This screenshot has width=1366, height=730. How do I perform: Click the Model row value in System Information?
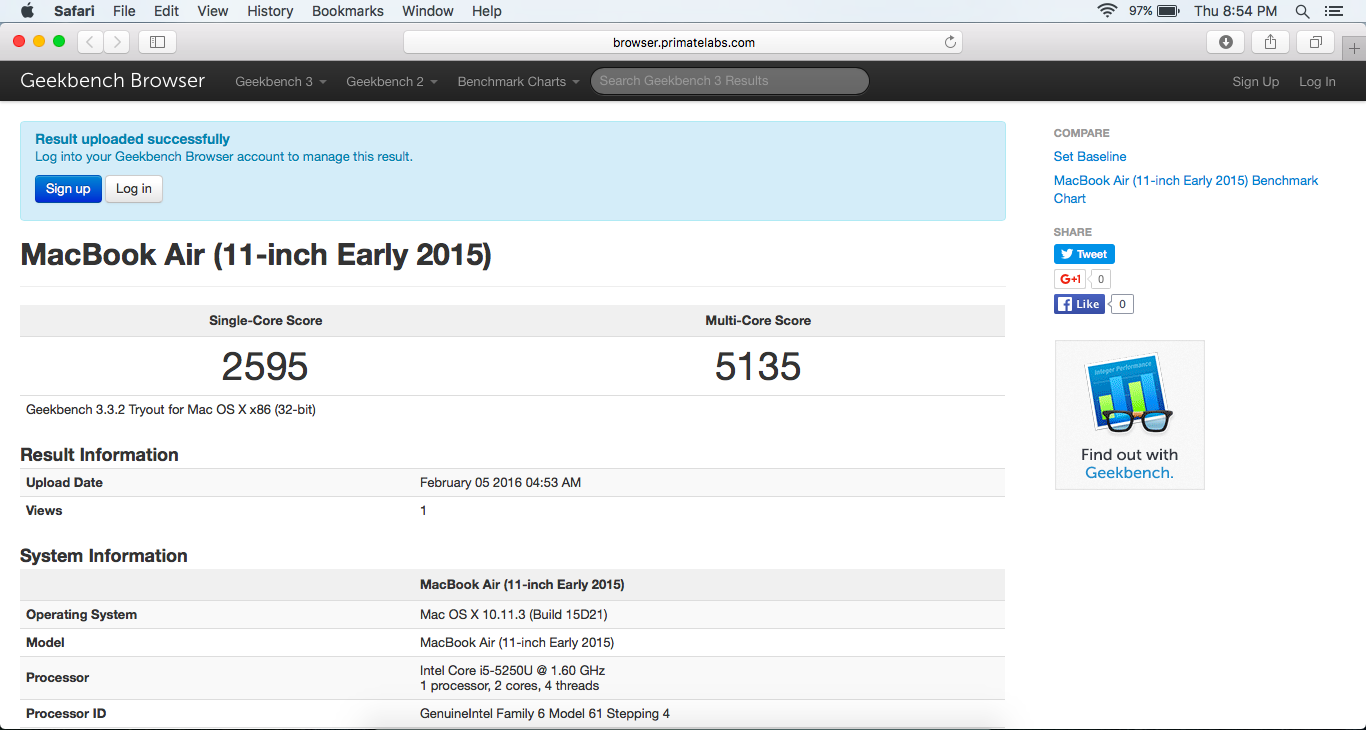[517, 642]
